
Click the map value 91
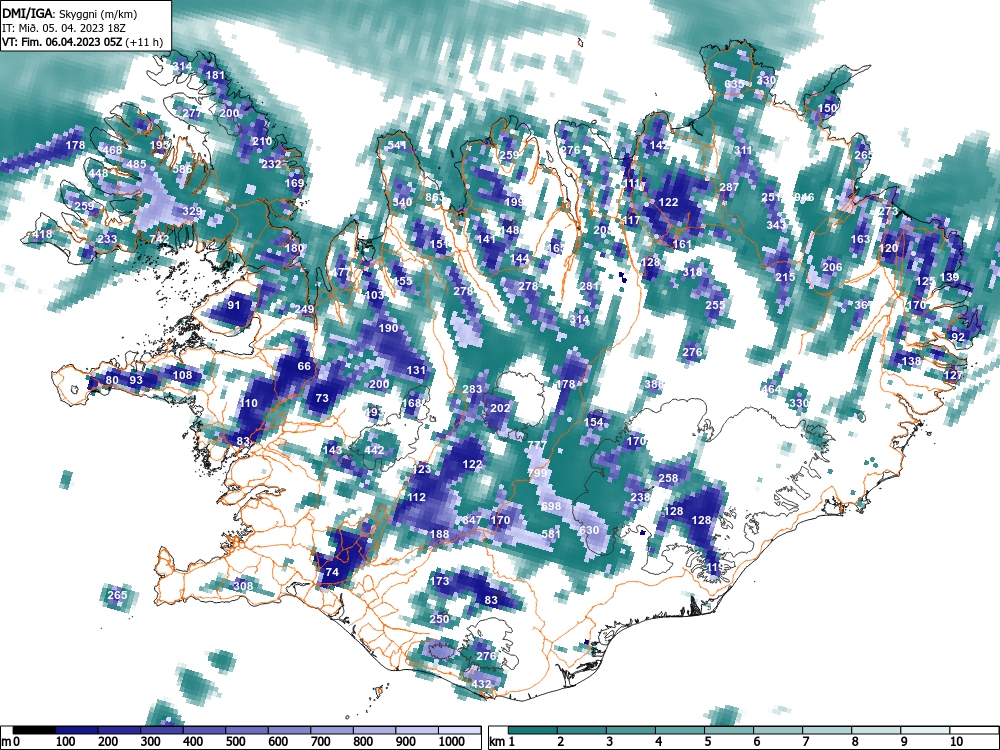click(234, 305)
